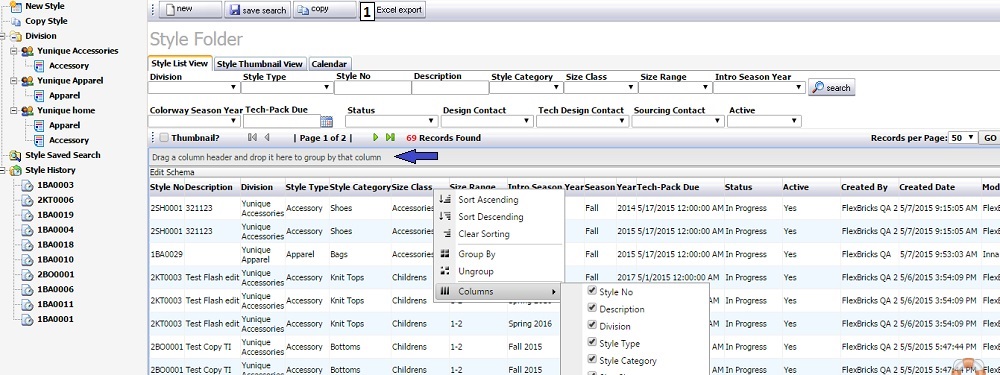
Task: Click the Columns icon in context menu
Action: click(x=445, y=291)
